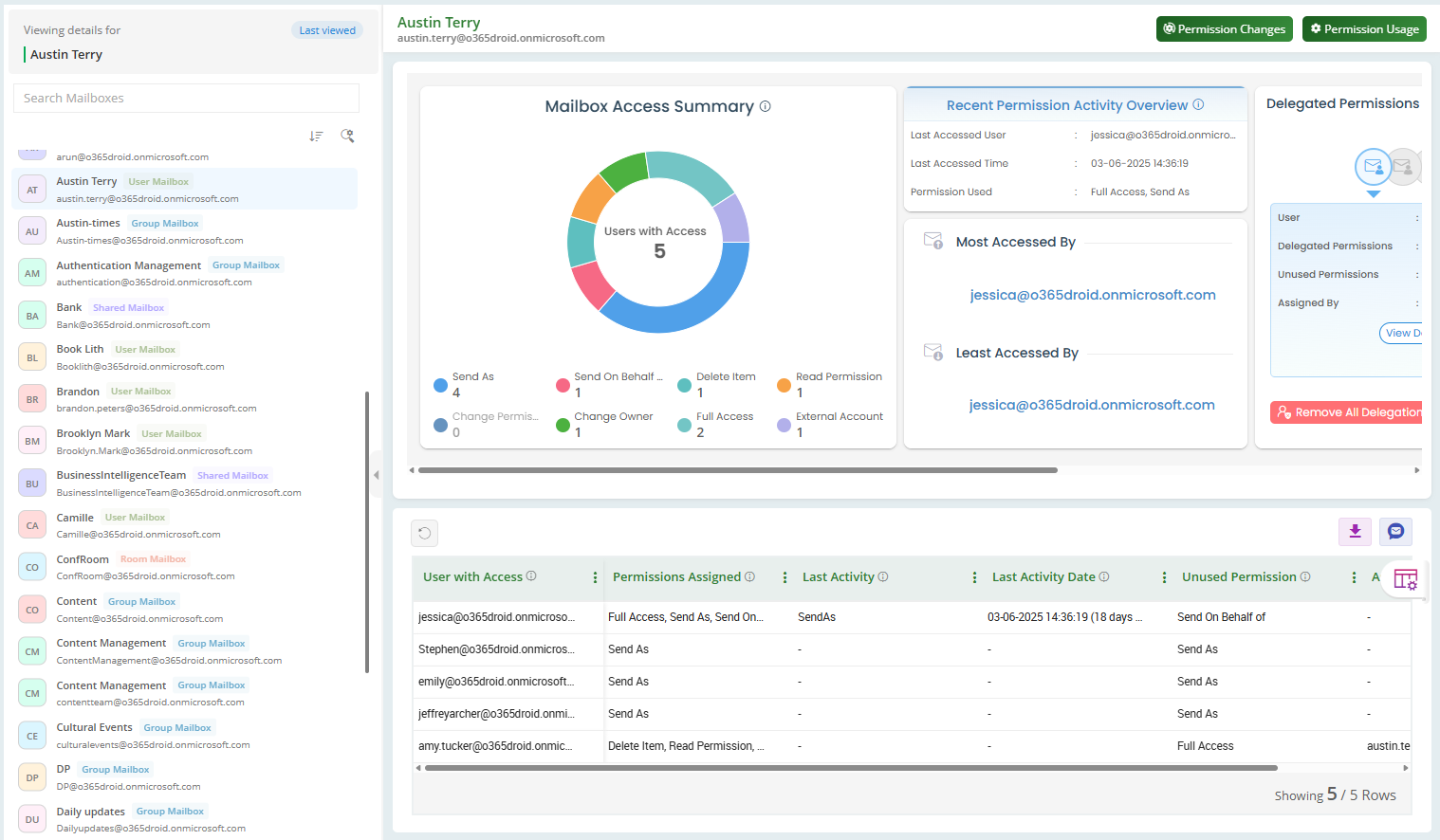The width and height of the screenshot is (1440, 840).
Task: Click the Search Mailboxes input field
Action: 186,99
